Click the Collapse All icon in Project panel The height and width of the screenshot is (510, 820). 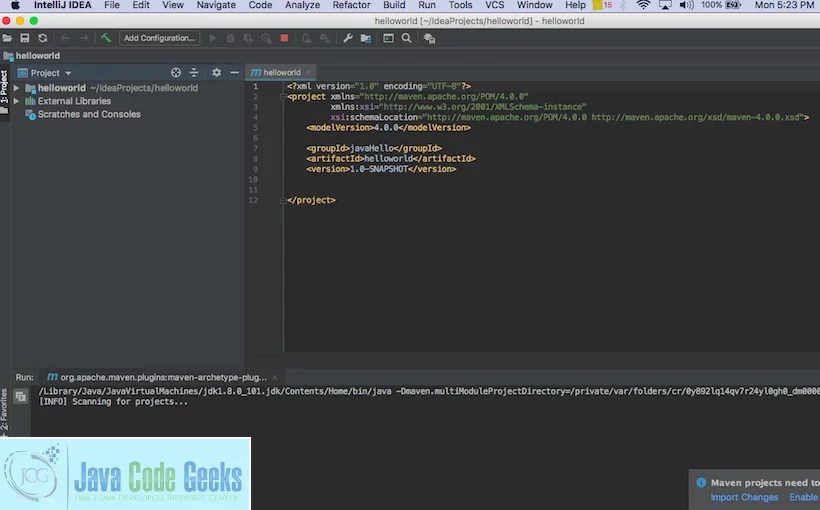[x=194, y=73]
